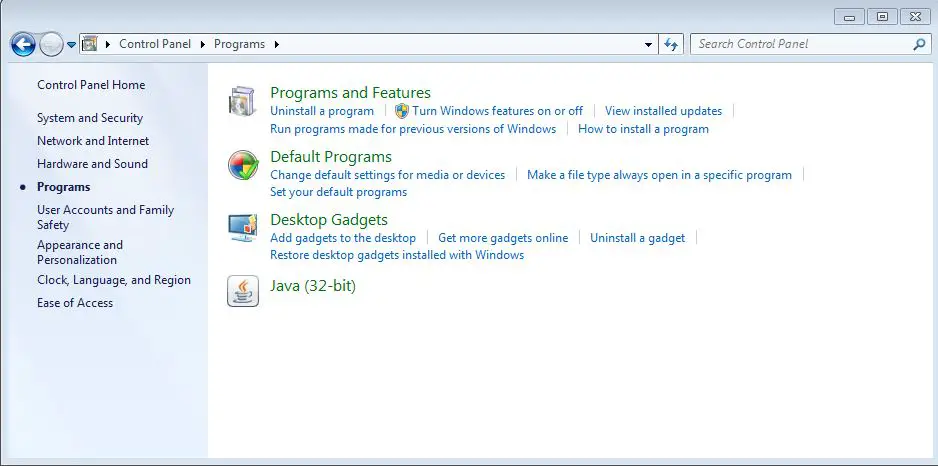Open the address bar history dropdown
This screenshot has width=938, height=466.
[x=648, y=45]
